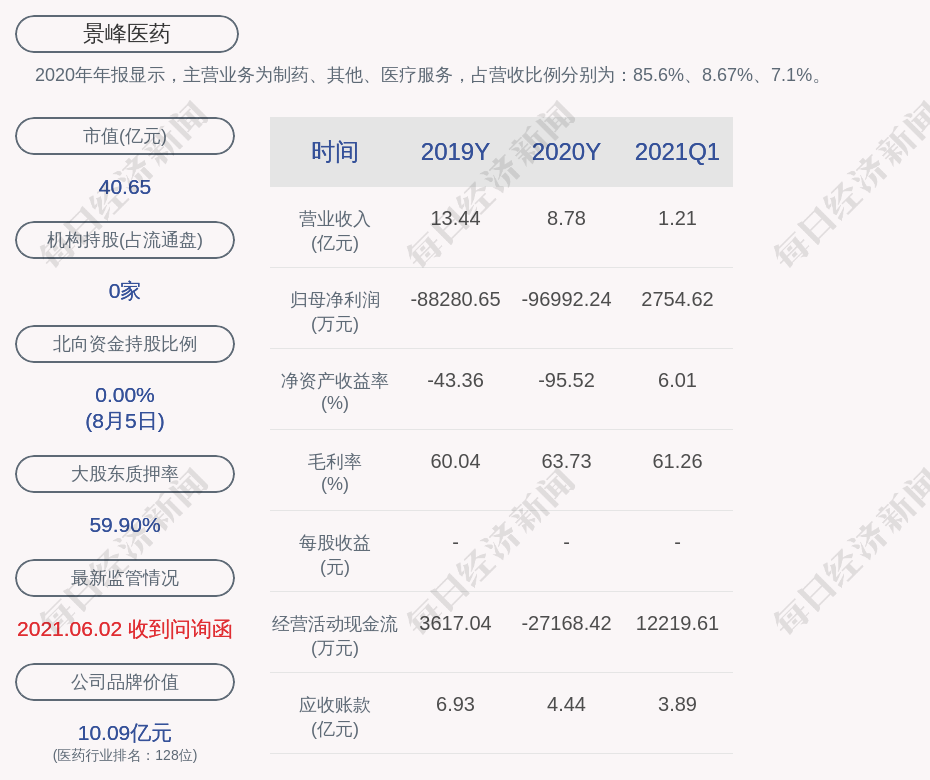Select the 2021Q1 column header
Screen dimensions: 930x780
pos(677,152)
